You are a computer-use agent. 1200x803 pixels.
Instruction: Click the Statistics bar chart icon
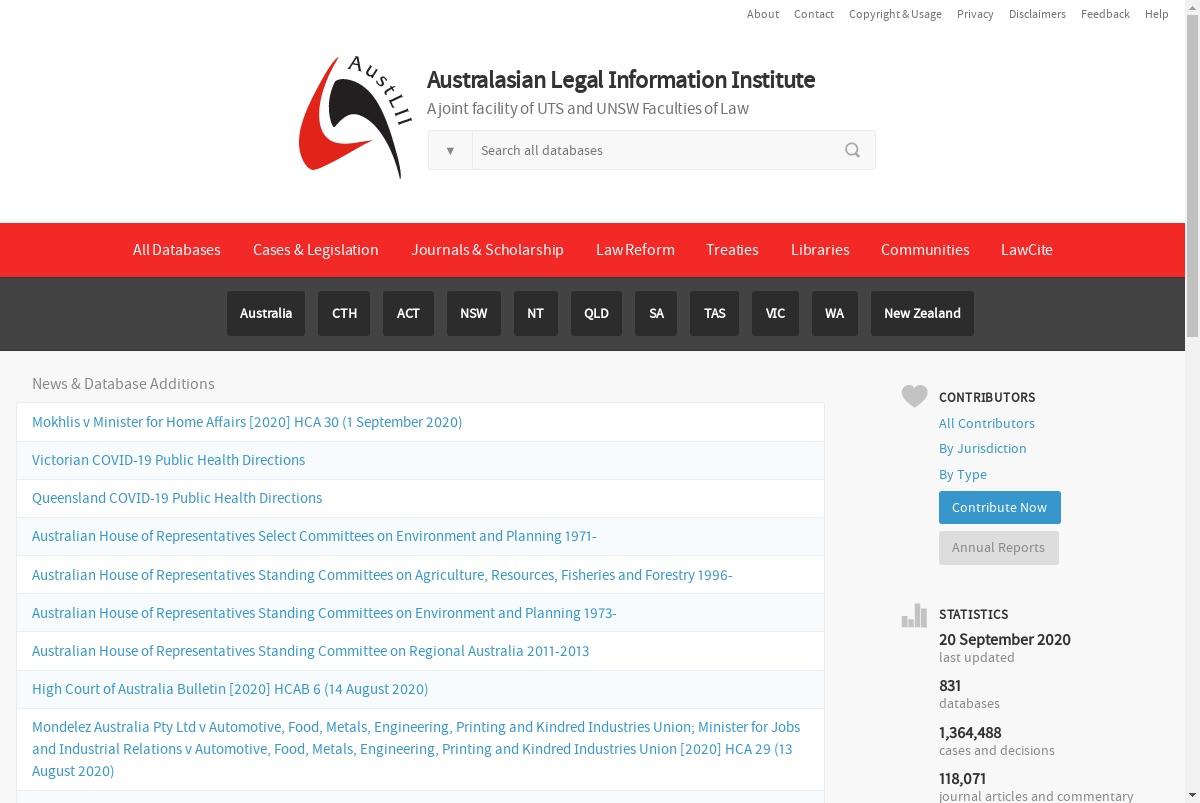click(x=914, y=615)
